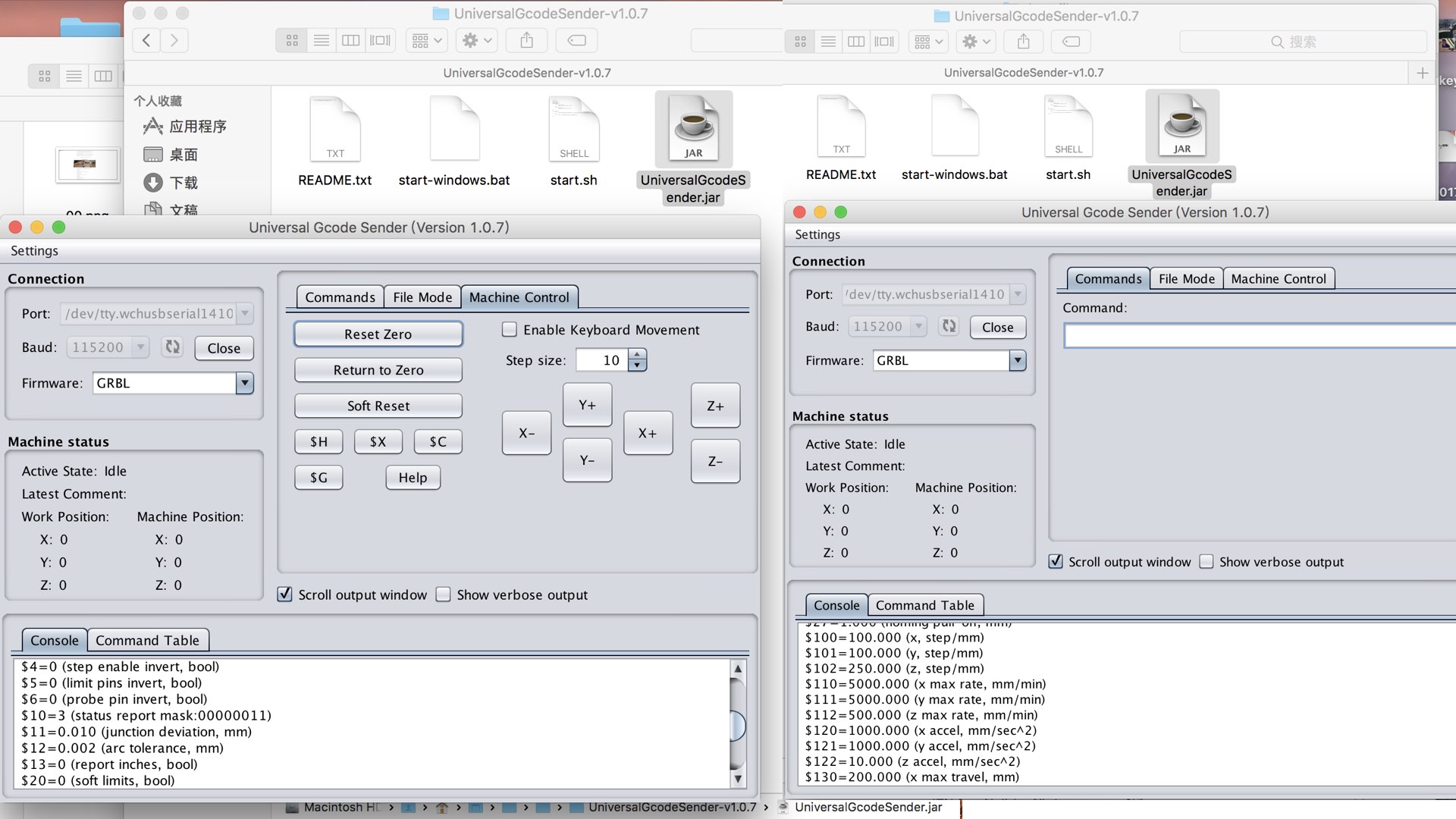Viewport: 1456px width, 819px height.
Task: Switch right Finder to column view
Action: pos(856,42)
